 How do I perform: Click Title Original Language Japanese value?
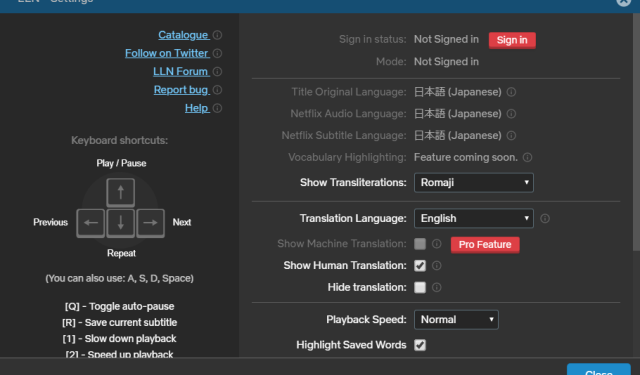click(x=458, y=92)
